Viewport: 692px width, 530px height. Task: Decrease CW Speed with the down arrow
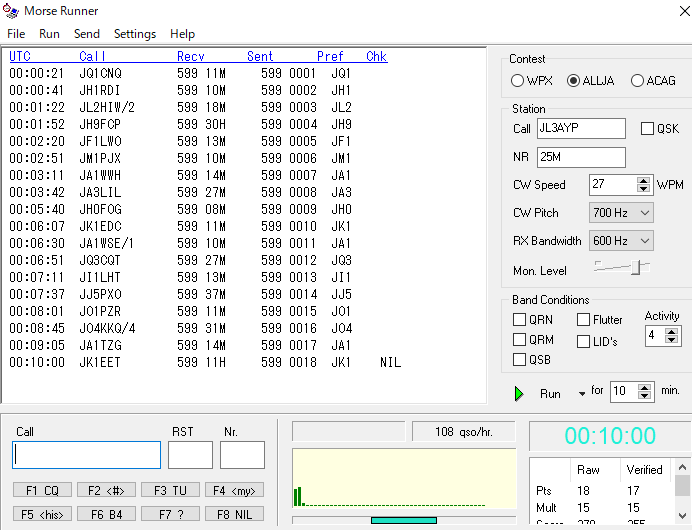point(643,189)
